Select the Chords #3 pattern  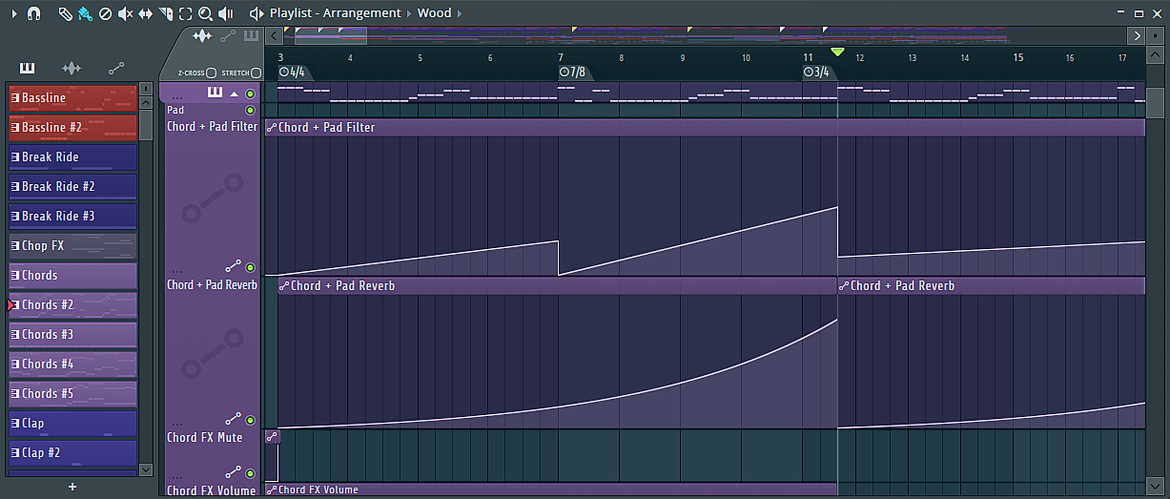click(x=72, y=334)
